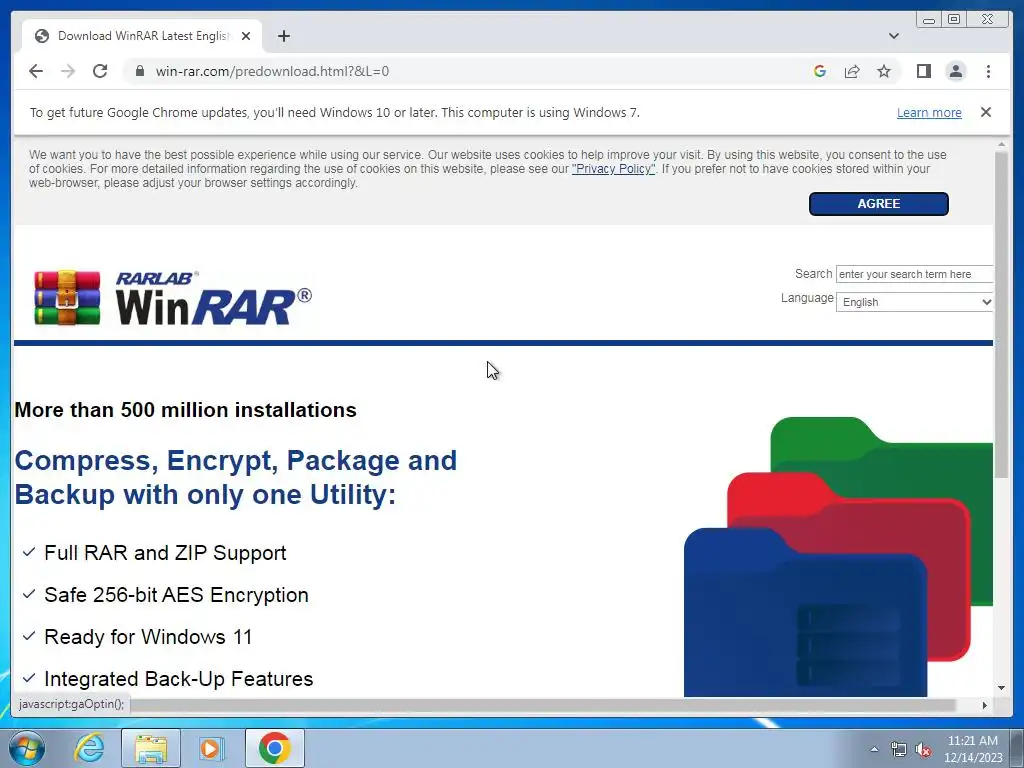Click the address bar URL

pyautogui.click(x=272, y=71)
